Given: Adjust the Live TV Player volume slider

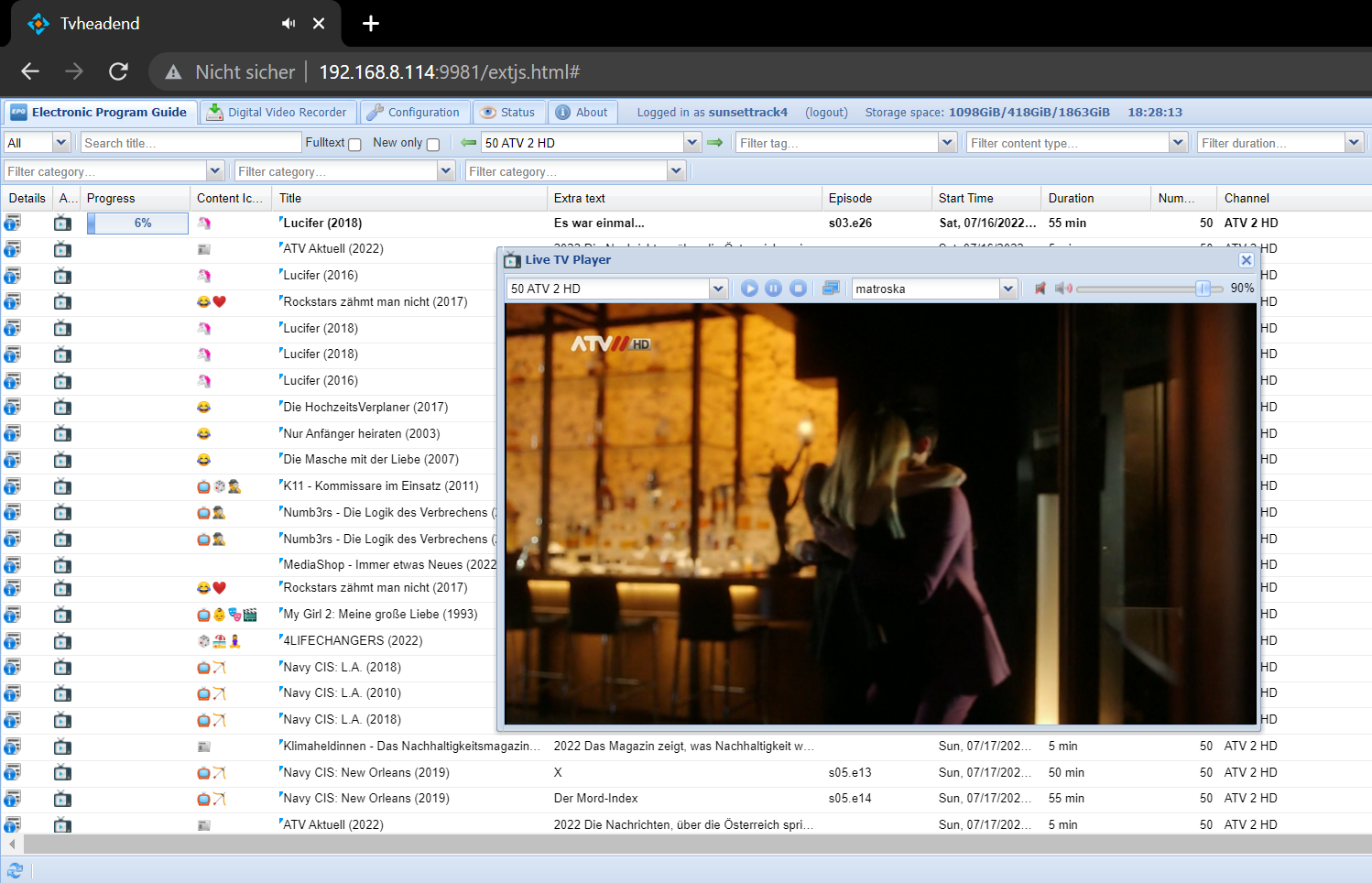Looking at the screenshot, I should click(x=1203, y=289).
